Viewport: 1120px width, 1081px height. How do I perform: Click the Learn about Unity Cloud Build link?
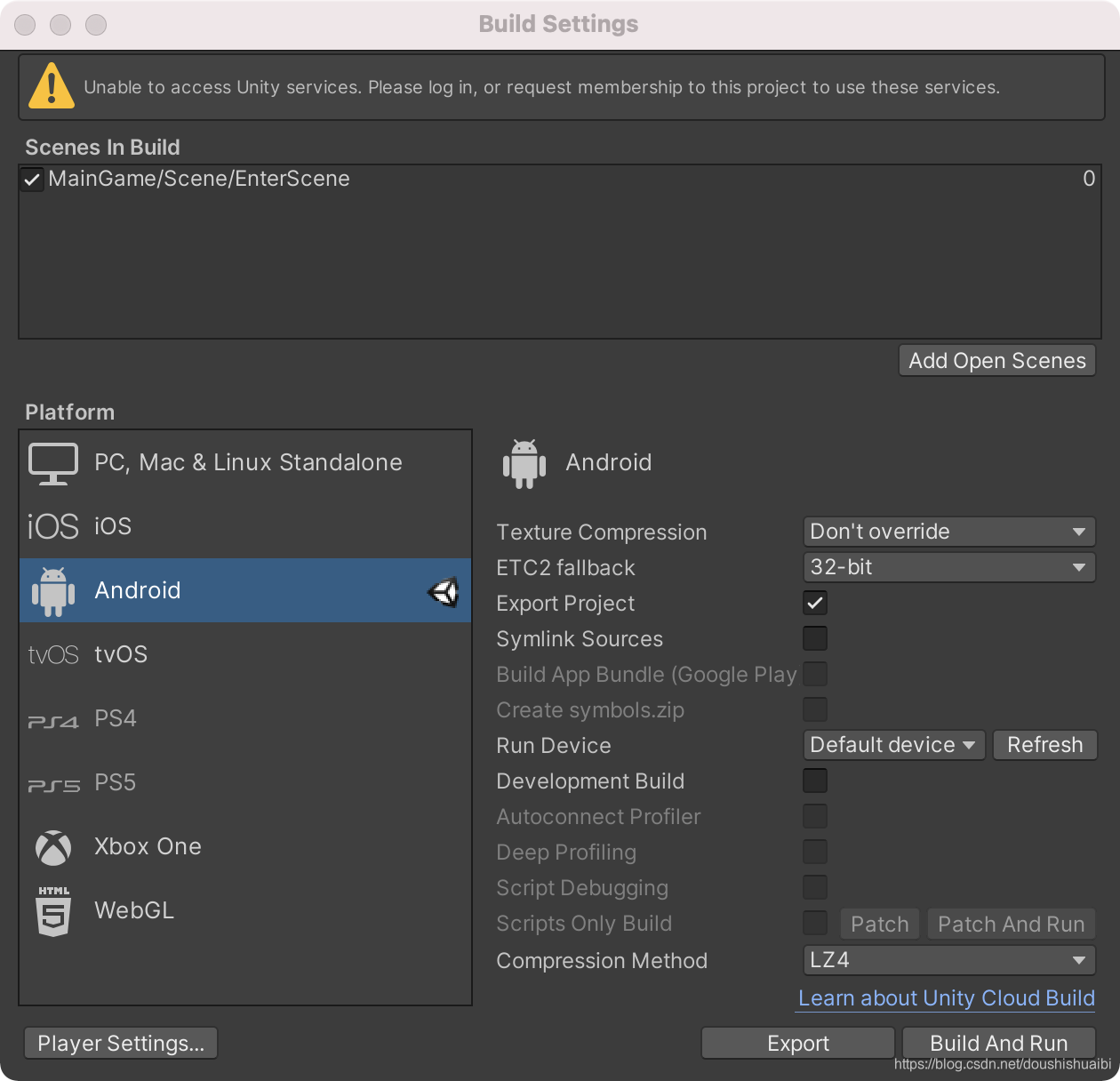(945, 998)
